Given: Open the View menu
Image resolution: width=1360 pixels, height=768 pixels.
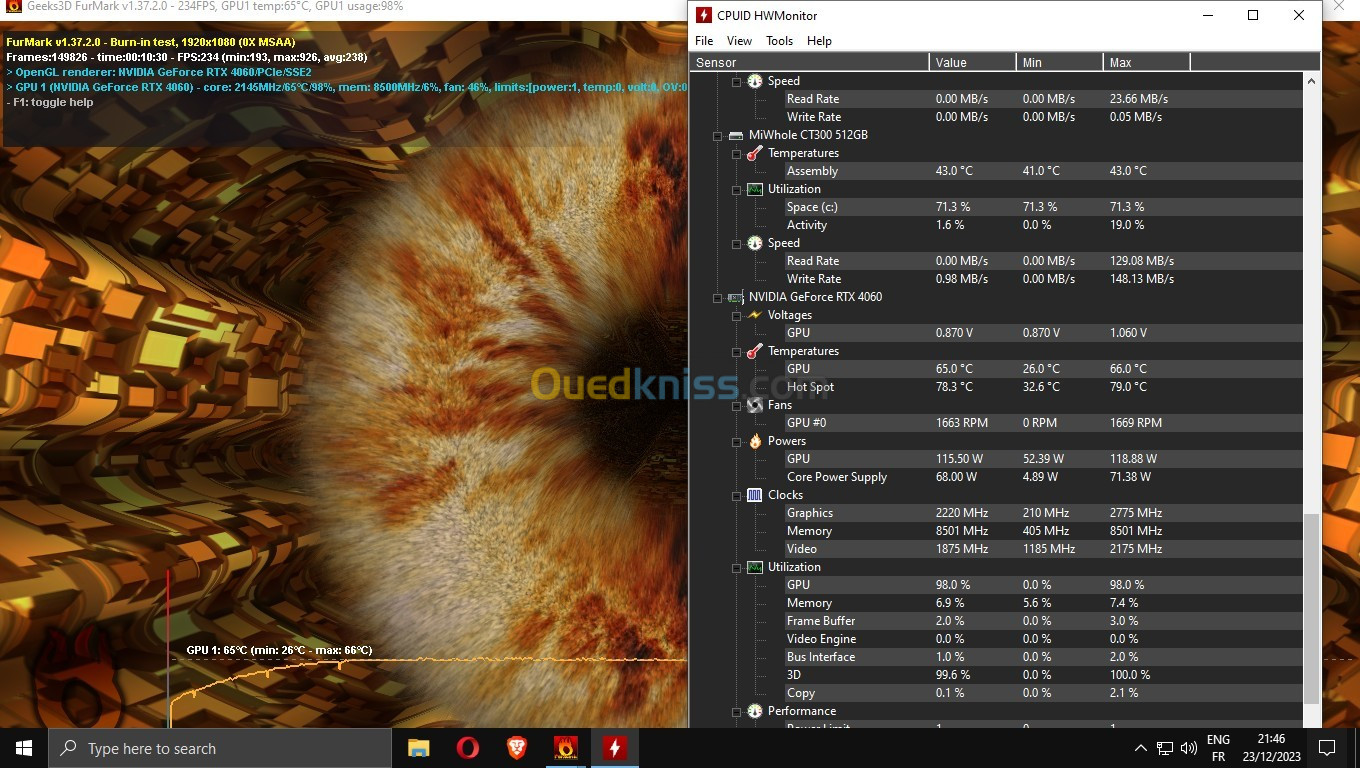Looking at the screenshot, I should [739, 41].
